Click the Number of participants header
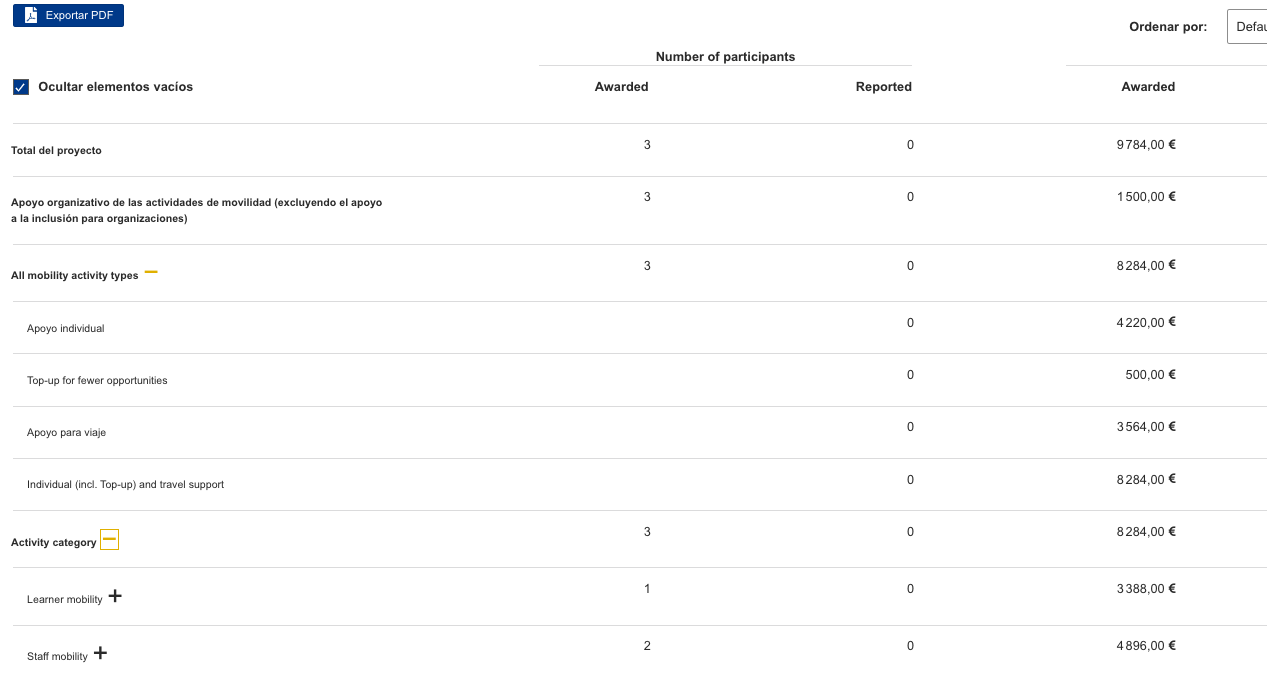1267x683 pixels. (725, 57)
